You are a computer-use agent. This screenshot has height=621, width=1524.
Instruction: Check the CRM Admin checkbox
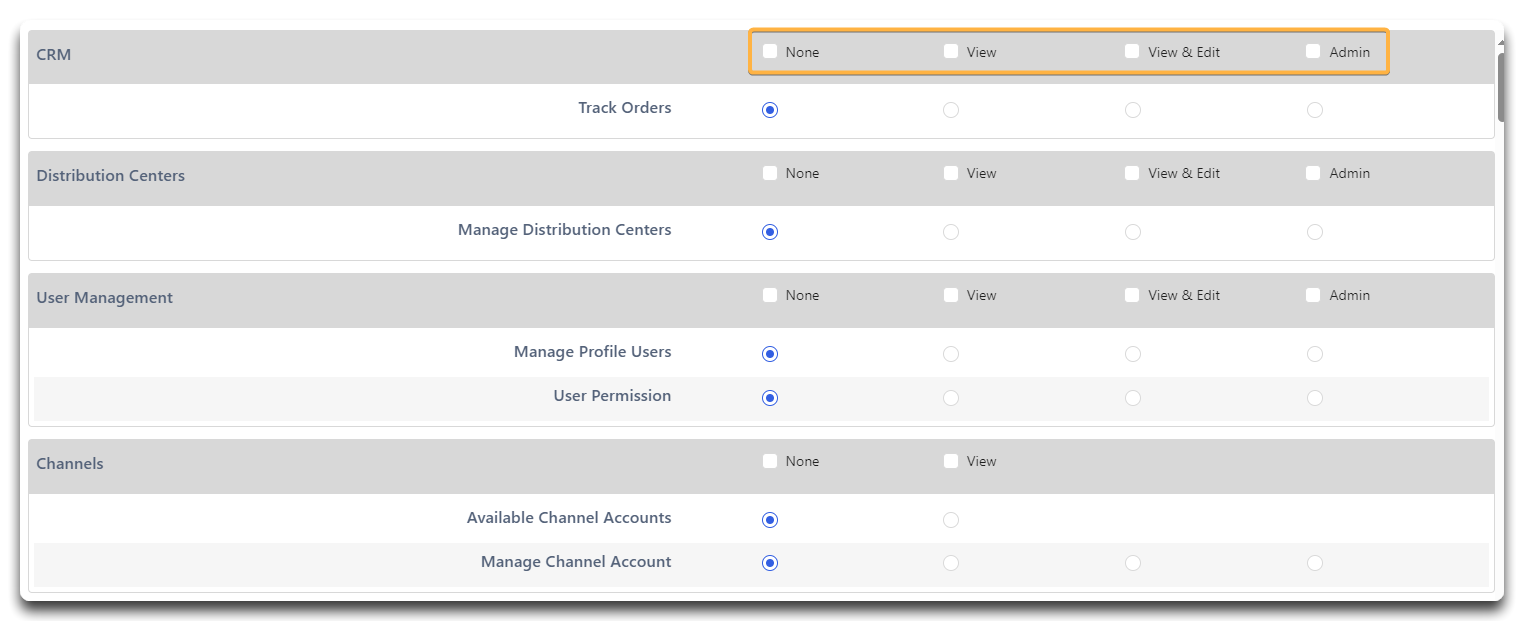pyautogui.click(x=1313, y=51)
